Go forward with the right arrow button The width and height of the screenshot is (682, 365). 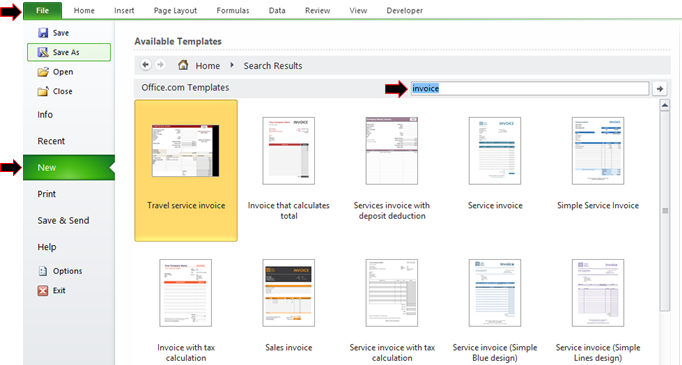160,65
